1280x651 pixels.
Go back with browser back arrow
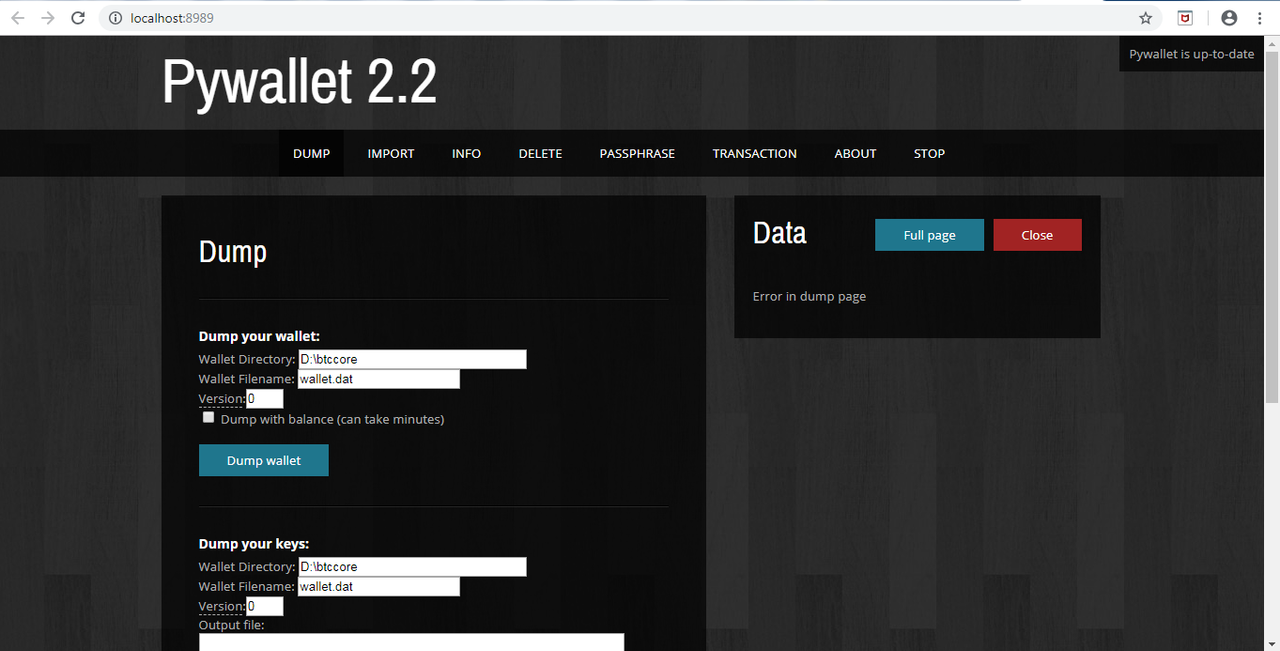pos(17,18)
